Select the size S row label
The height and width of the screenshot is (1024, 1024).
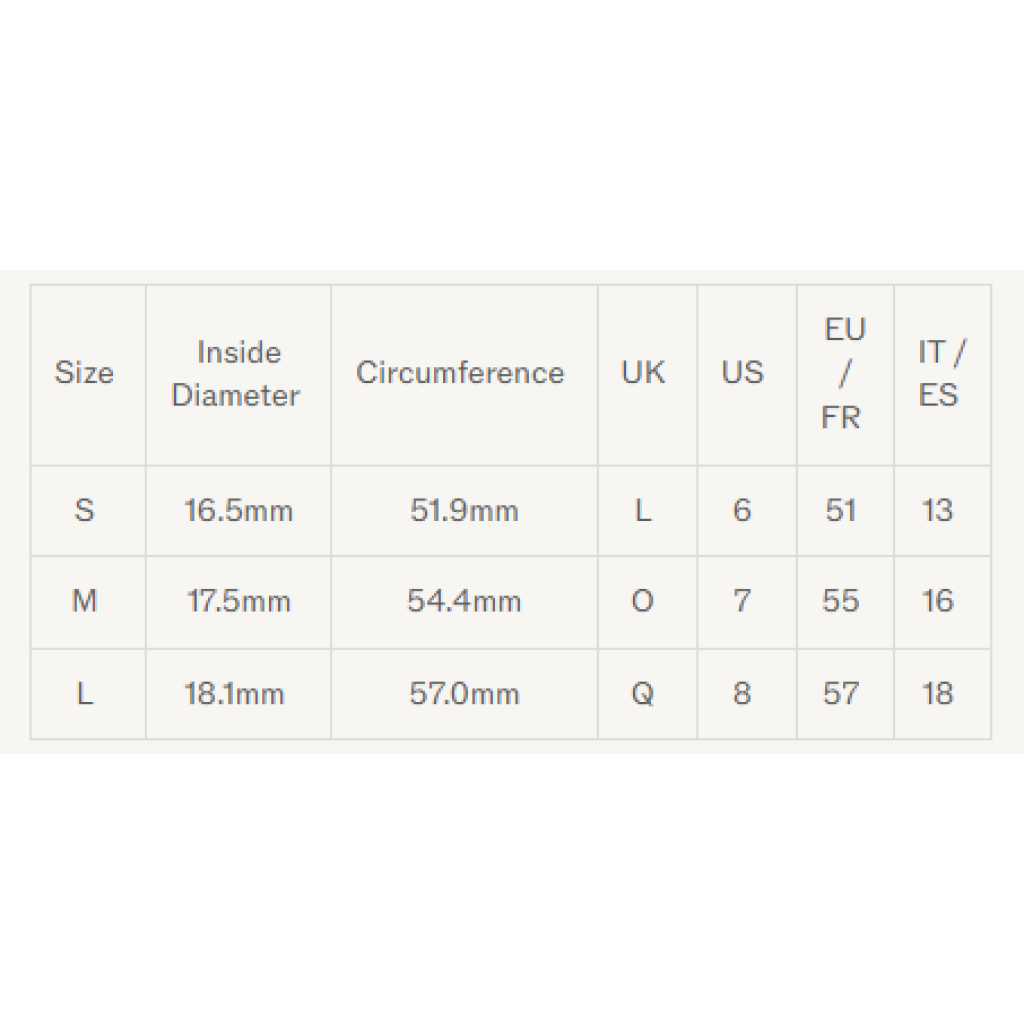84,511
